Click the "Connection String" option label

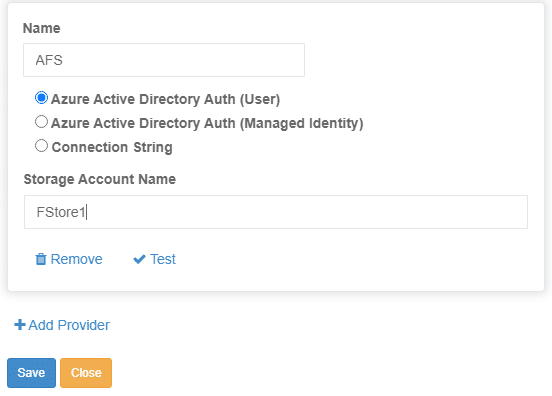coord(112,147)
